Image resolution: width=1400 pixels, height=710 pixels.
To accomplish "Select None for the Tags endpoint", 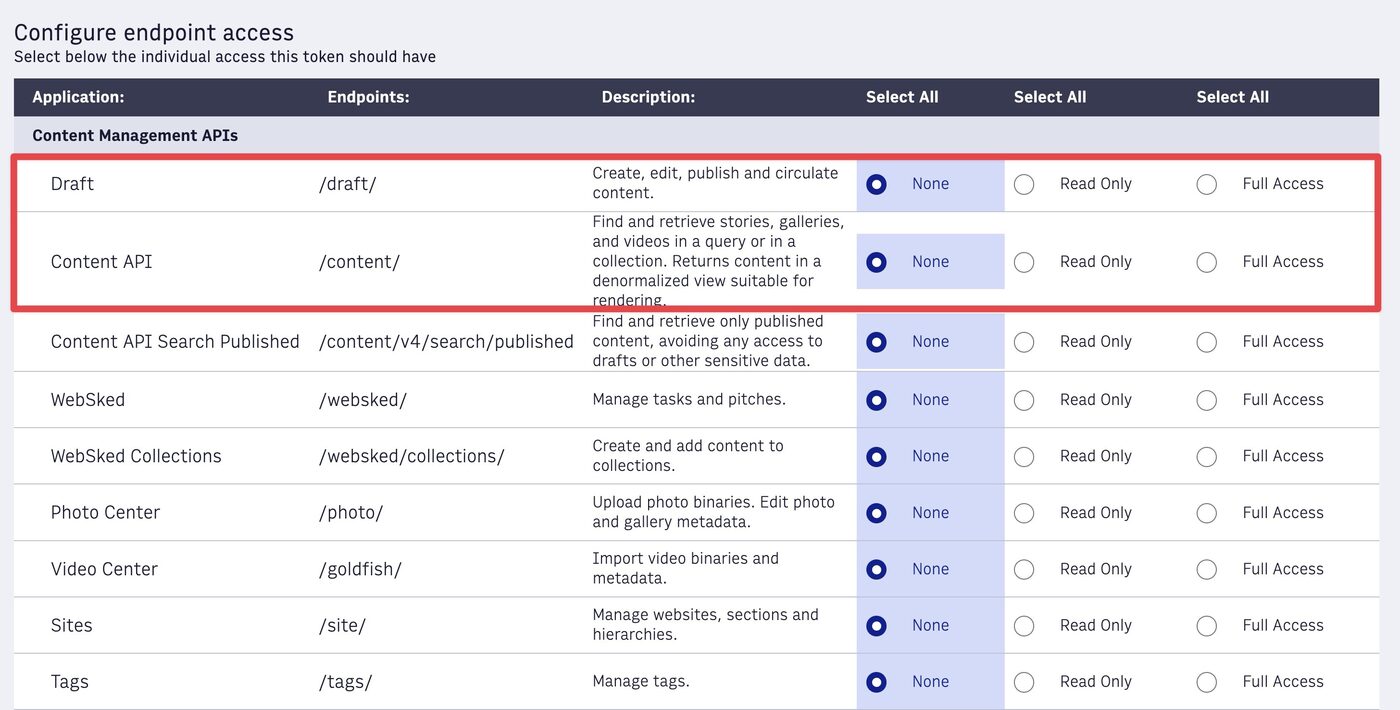I will [877, 682].
